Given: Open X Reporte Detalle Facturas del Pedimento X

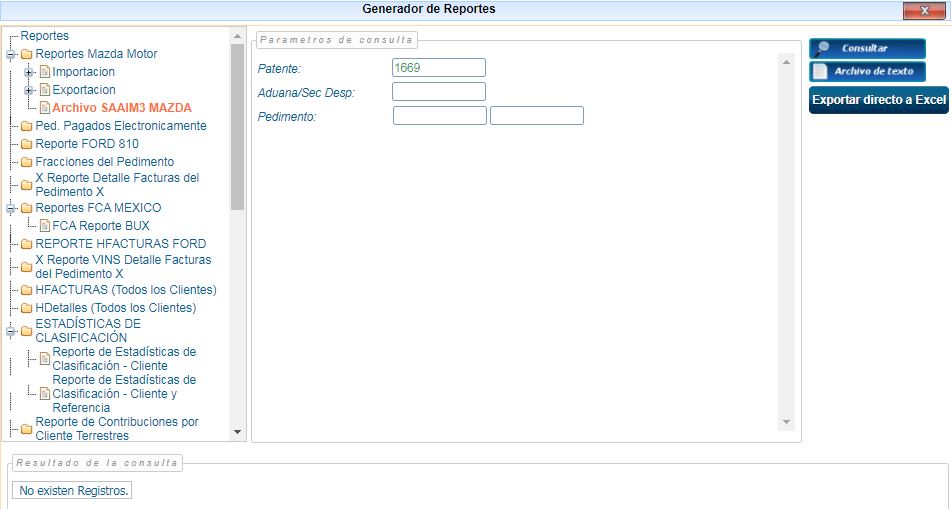Looking at the screenshot, I should point(117,185).
